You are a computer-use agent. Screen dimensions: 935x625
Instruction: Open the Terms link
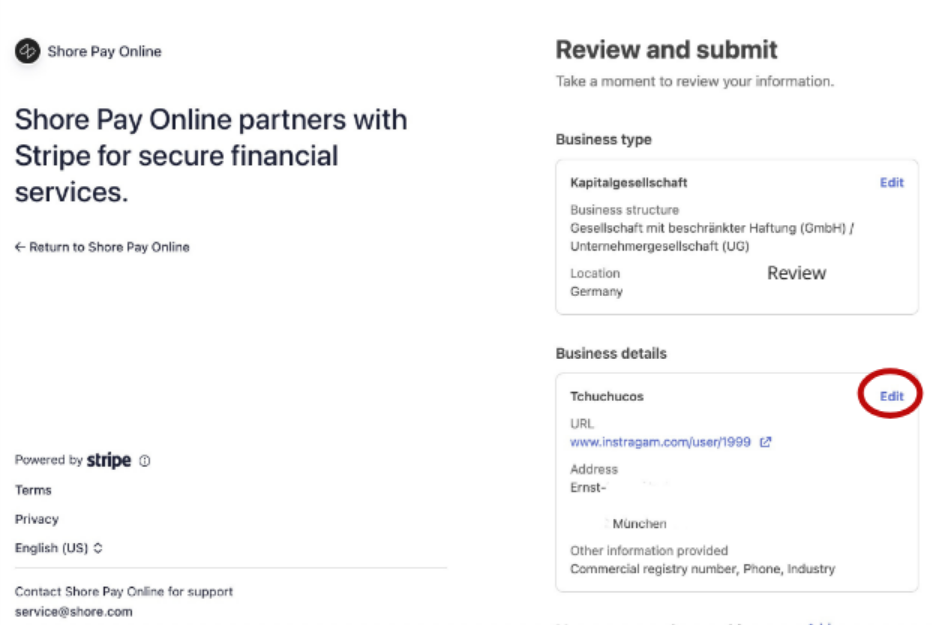point(33,490)
